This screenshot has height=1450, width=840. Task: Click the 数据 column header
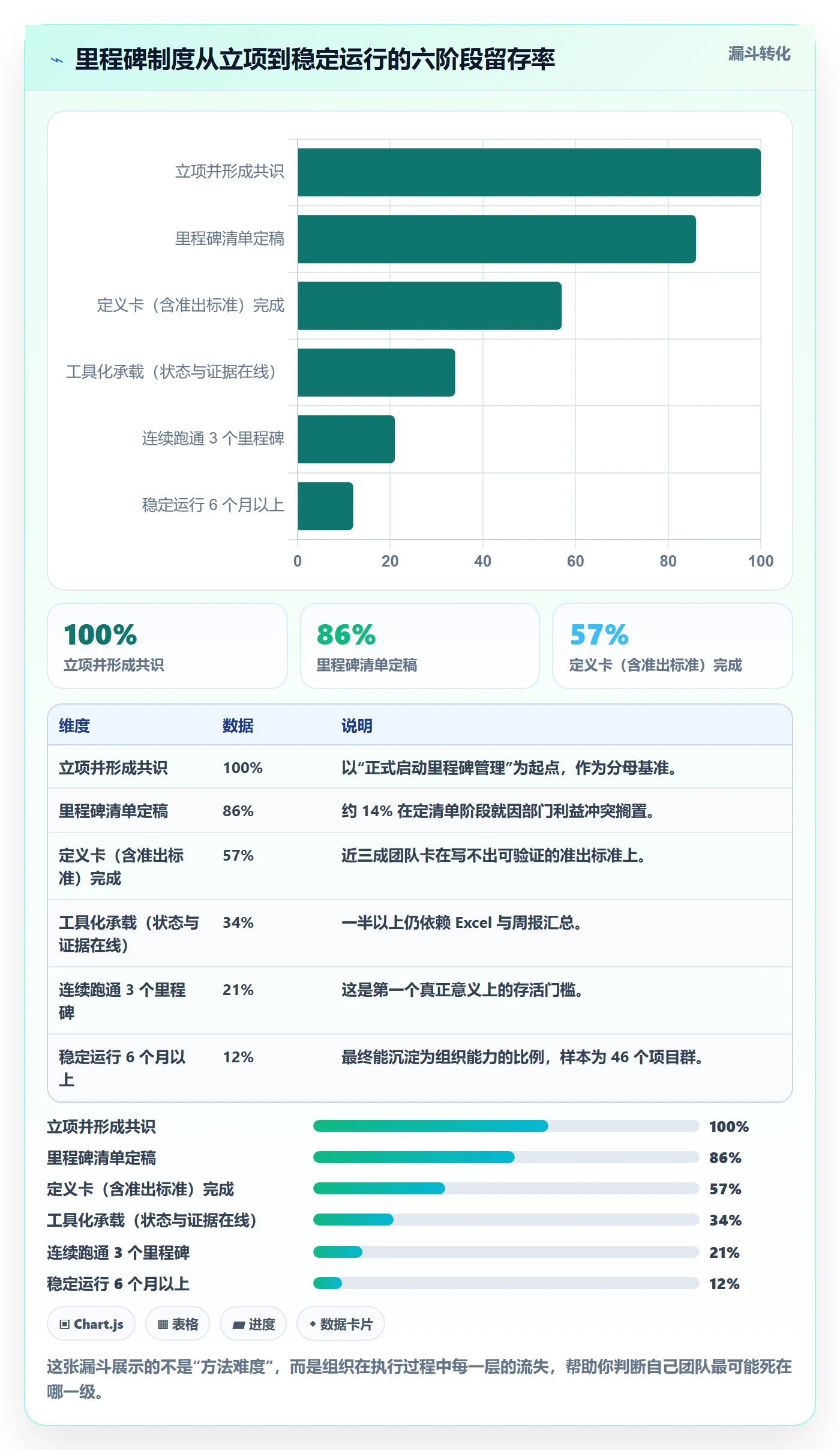pos(238,726)
